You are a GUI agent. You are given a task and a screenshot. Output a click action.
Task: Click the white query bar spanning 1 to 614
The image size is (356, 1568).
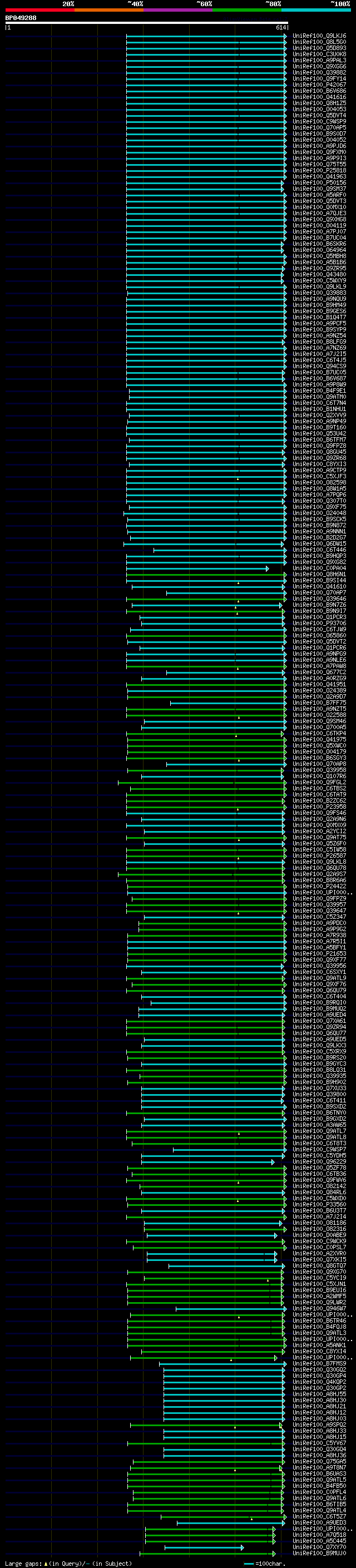(x=147, y=23)
